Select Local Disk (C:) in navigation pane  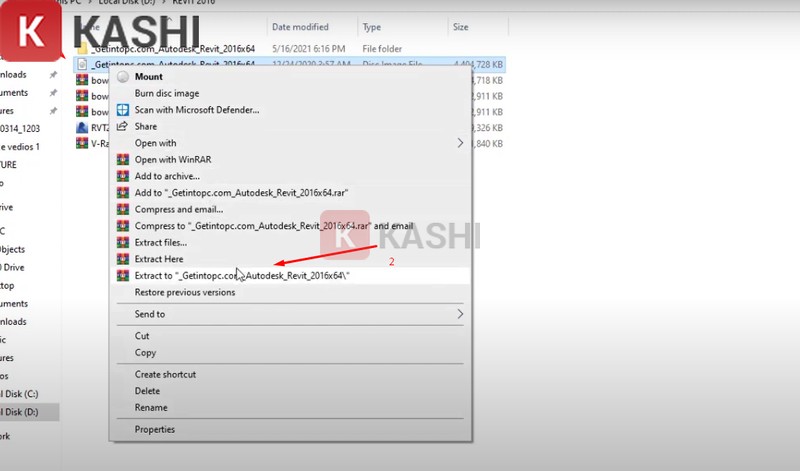(19, 394)
